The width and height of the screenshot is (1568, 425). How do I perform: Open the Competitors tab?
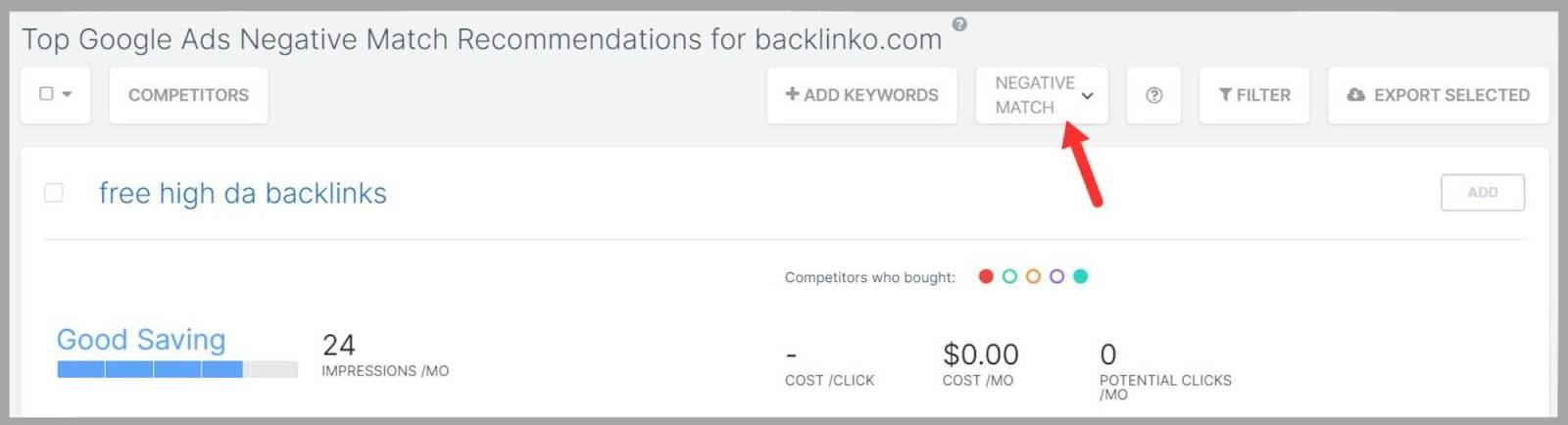pyautogui.click(x=188, y=95)
